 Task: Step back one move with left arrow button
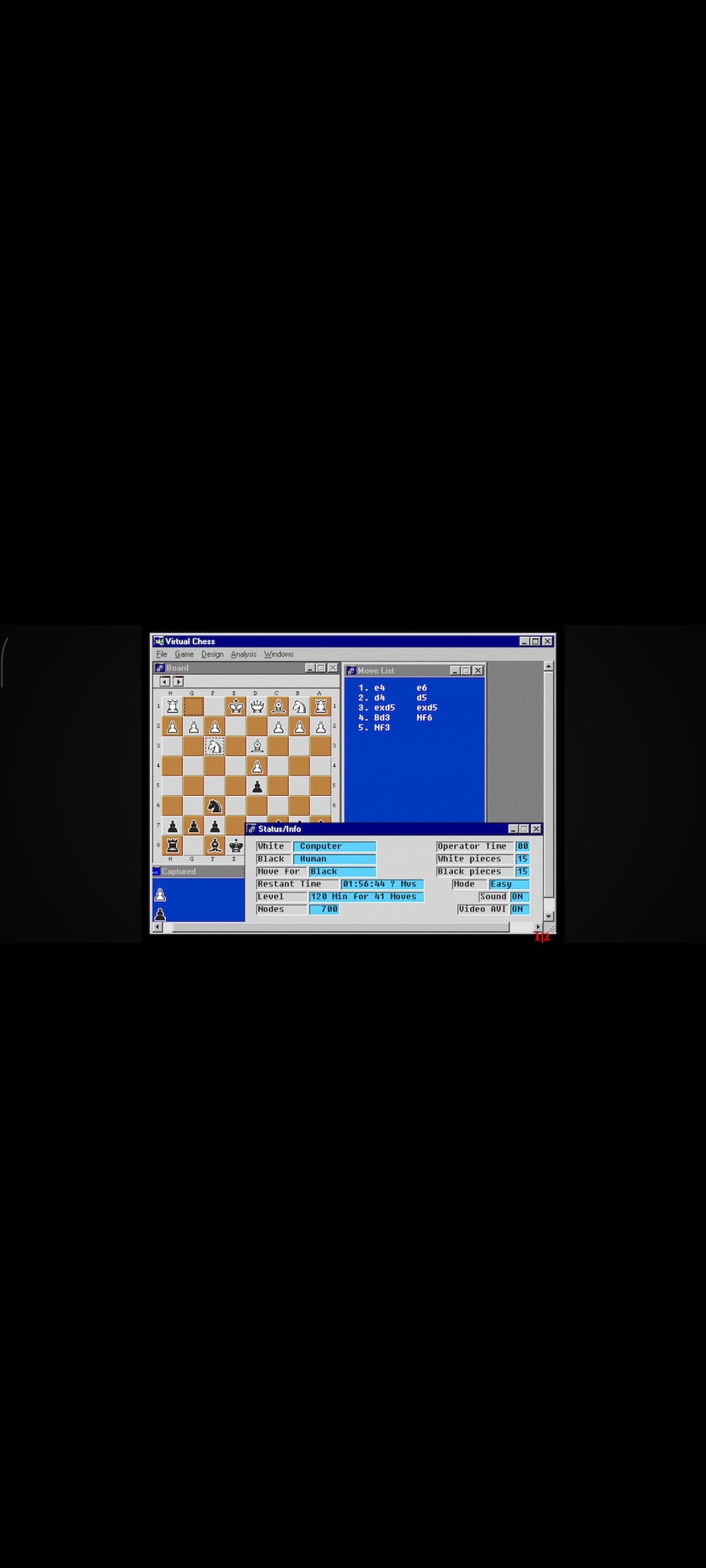165,681
